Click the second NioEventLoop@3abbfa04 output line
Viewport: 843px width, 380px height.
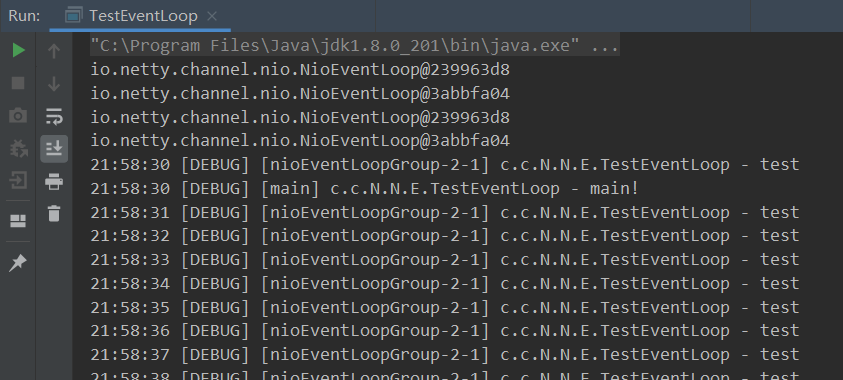click(300, 141)
